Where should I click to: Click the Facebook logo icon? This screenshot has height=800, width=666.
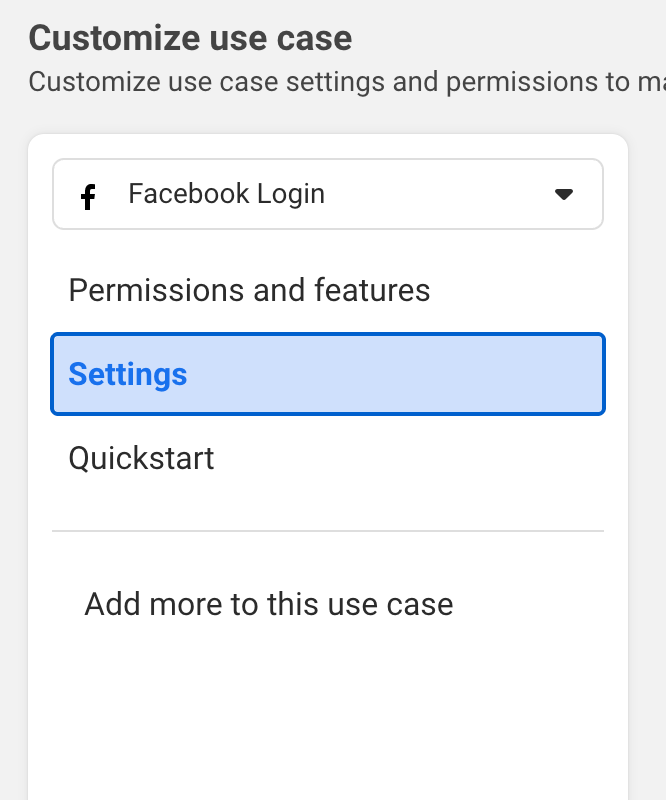(x=88, y=196)
